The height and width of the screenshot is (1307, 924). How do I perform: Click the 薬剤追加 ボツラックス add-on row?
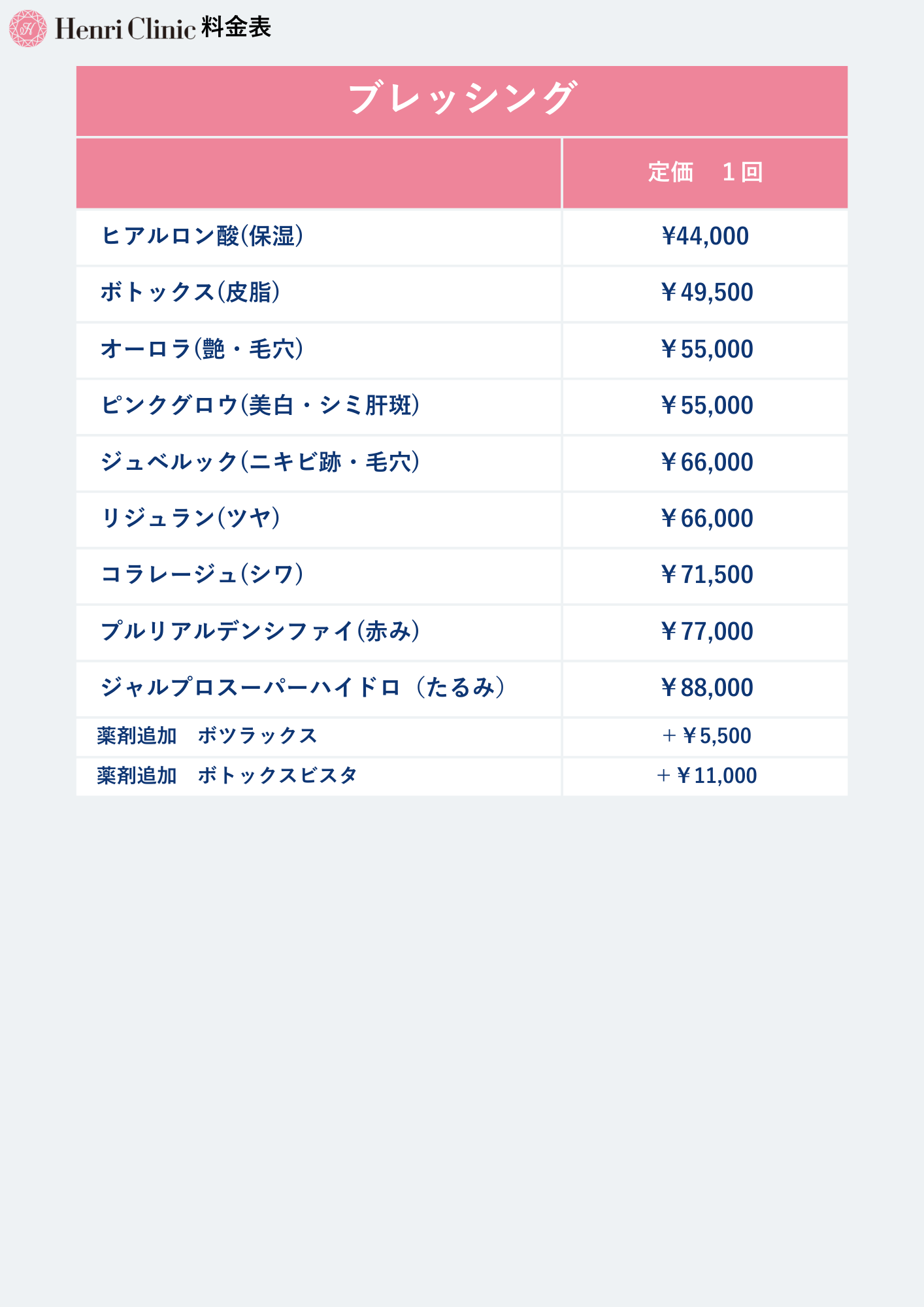coord(207,736)
